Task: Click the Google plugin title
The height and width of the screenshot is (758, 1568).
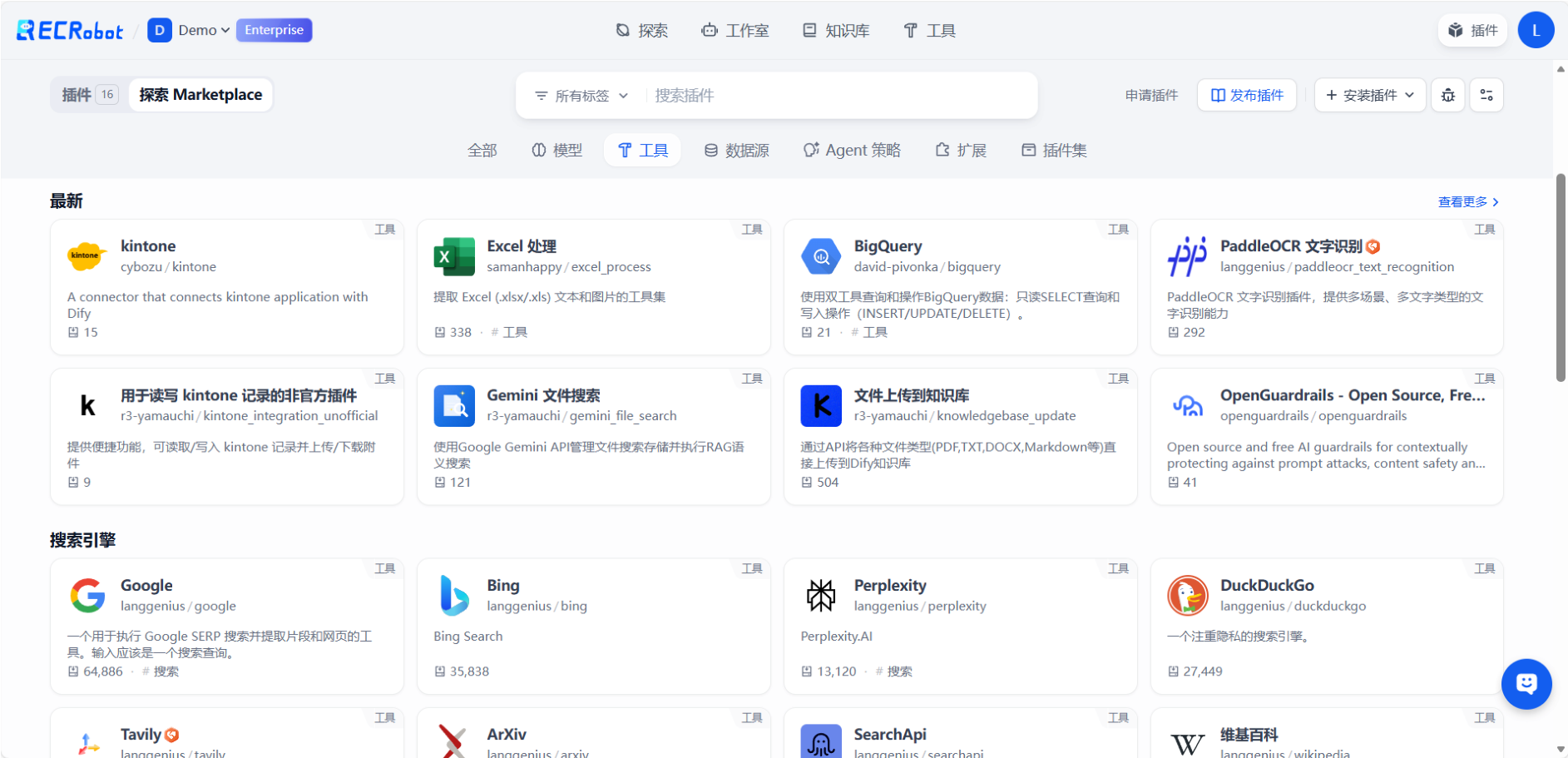Action: click(146, 586)
